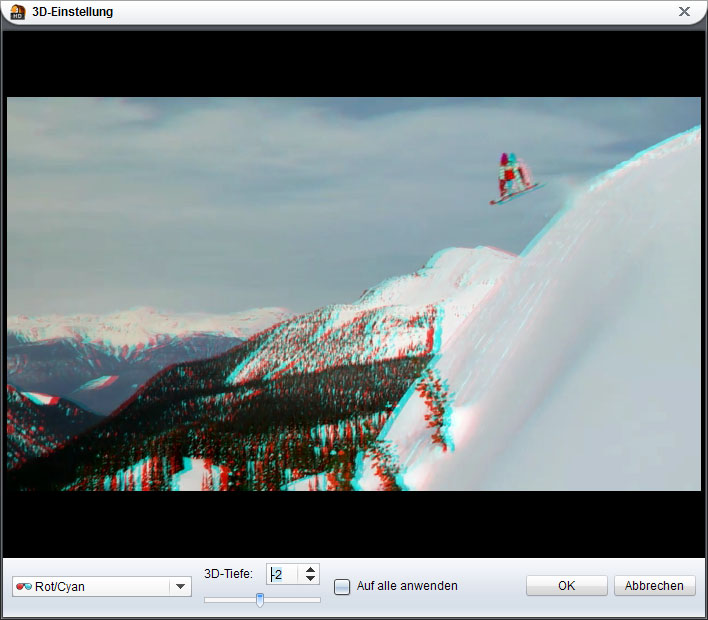This screenshot has width=708, height=620.
Task: Enable the 'Auf alle anwenden' checkbox
Action: pos(342,587)
